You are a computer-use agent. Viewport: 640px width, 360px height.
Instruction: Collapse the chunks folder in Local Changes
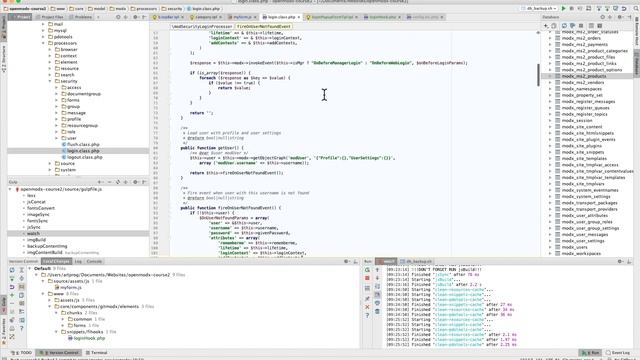point(56,313)
